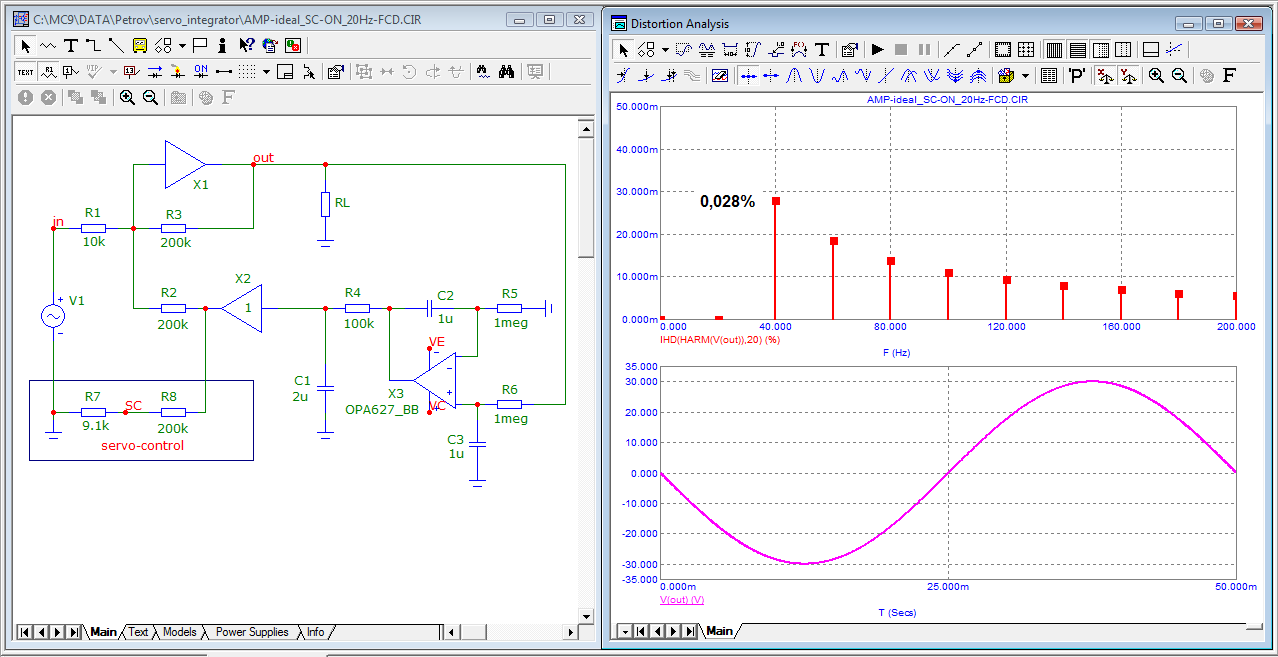
Task: Open the grid options dropdown arrow
Action: [x=266, y=72]
